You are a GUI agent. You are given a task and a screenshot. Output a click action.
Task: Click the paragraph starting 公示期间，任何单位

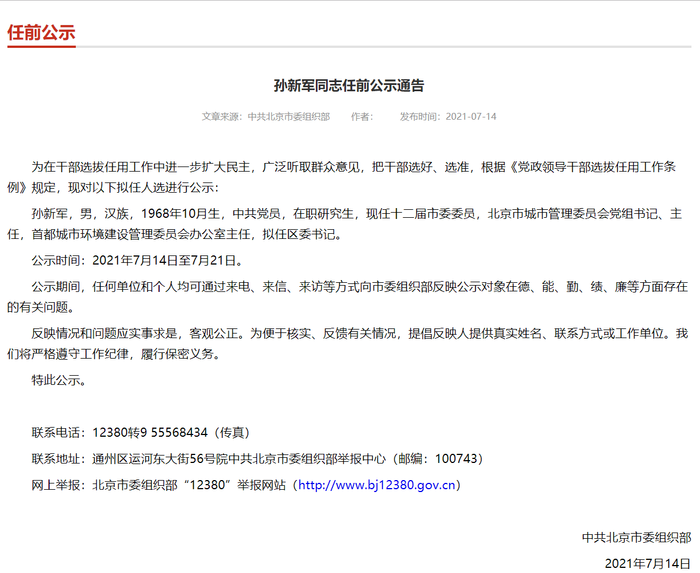[348, 297]
